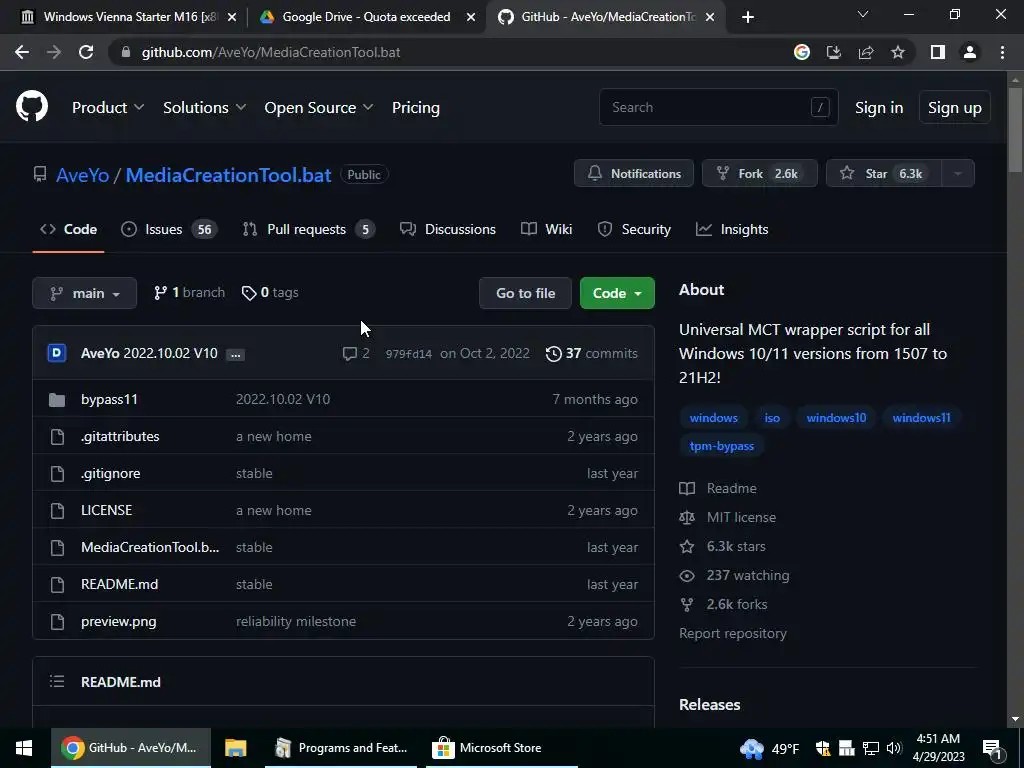Open the Windows Start menu

24,748
